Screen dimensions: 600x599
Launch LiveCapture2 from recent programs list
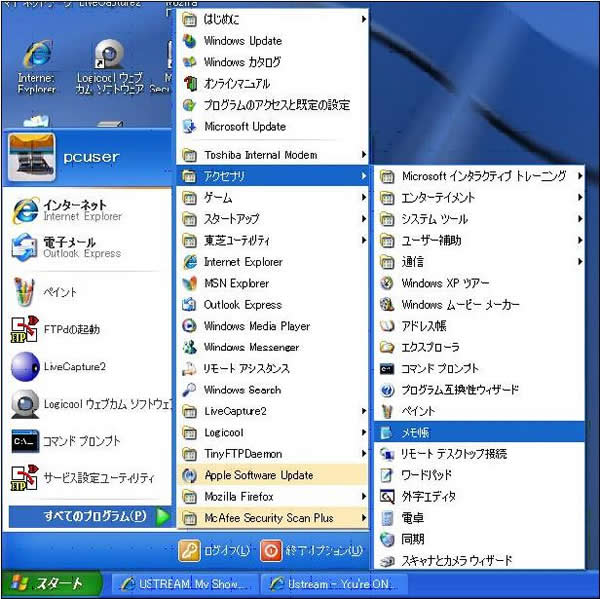pos(89,367)
